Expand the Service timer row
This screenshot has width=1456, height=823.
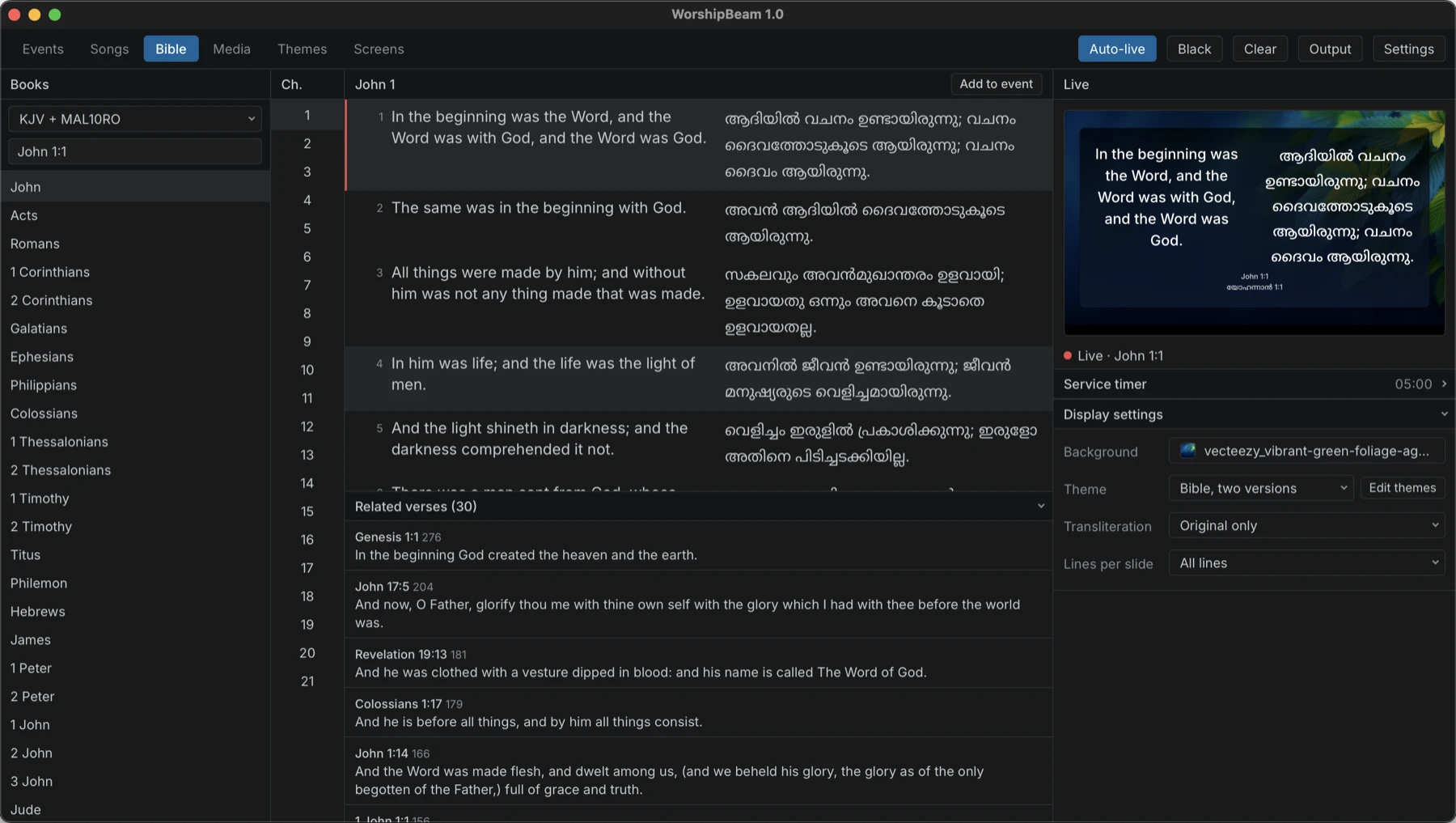tap(1254, 384)
